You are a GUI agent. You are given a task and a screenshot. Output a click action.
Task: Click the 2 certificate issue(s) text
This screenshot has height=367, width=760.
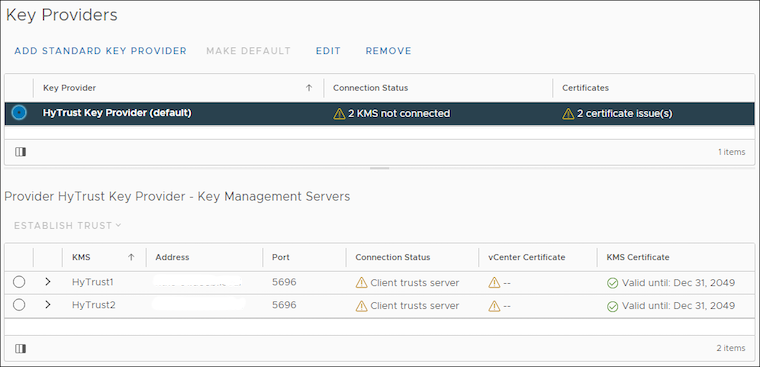click(x=624, y=113)
